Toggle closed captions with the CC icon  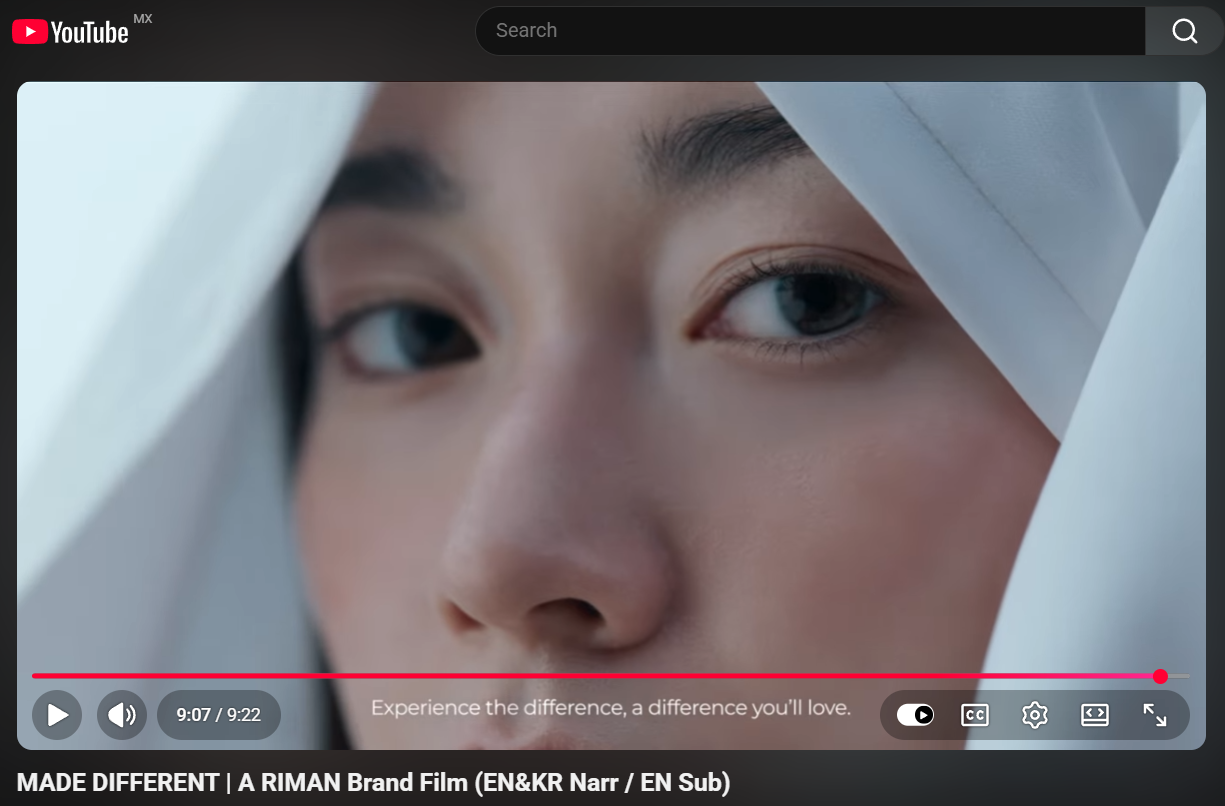click(975, 715)
